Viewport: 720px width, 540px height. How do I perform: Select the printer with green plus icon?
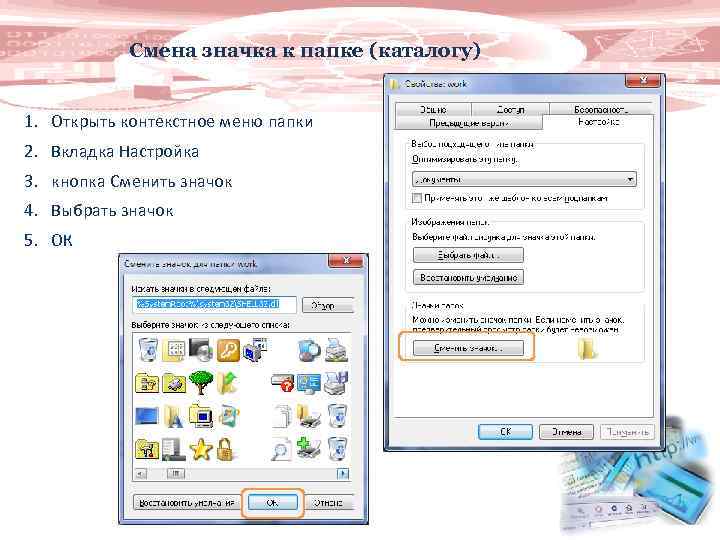(x=309, y=449)
